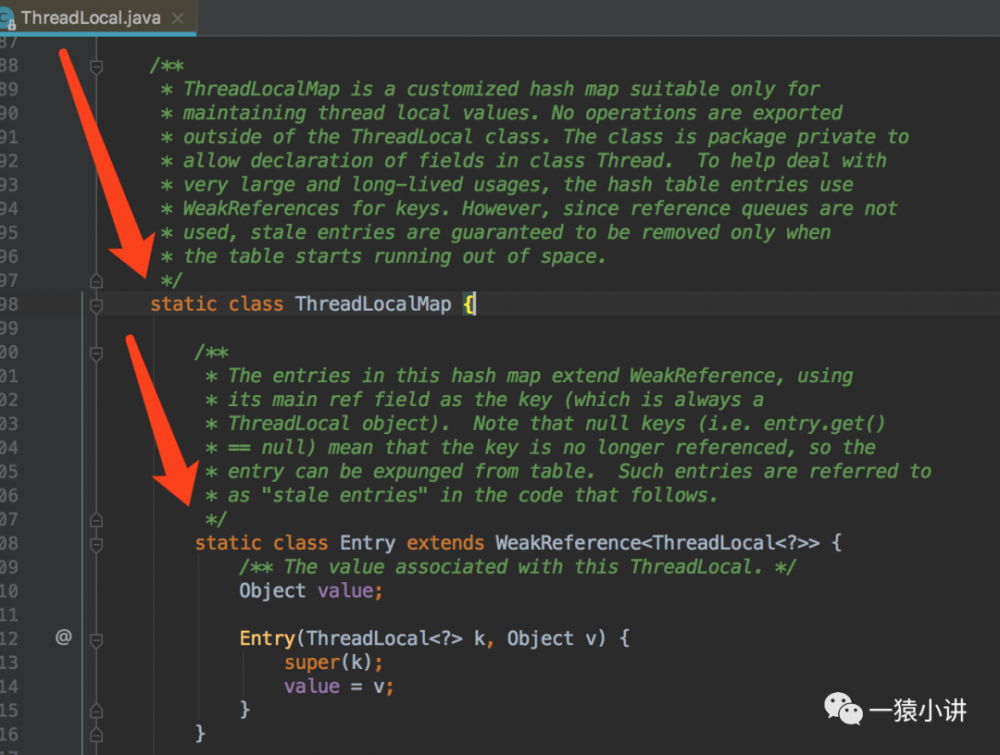Click 'WeakReference<ThreadLocal<?>>' superclass text
Image resolution: width=1000 pixels, height=755 pixels.
(658, 543)
